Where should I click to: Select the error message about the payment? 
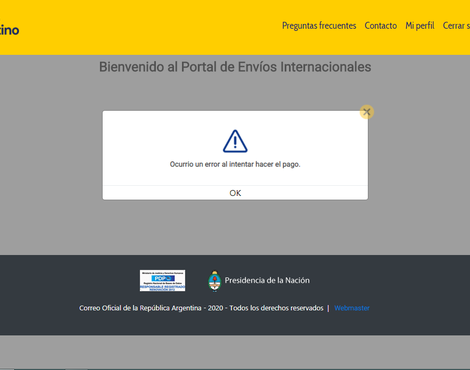click(x=235, y=164)
